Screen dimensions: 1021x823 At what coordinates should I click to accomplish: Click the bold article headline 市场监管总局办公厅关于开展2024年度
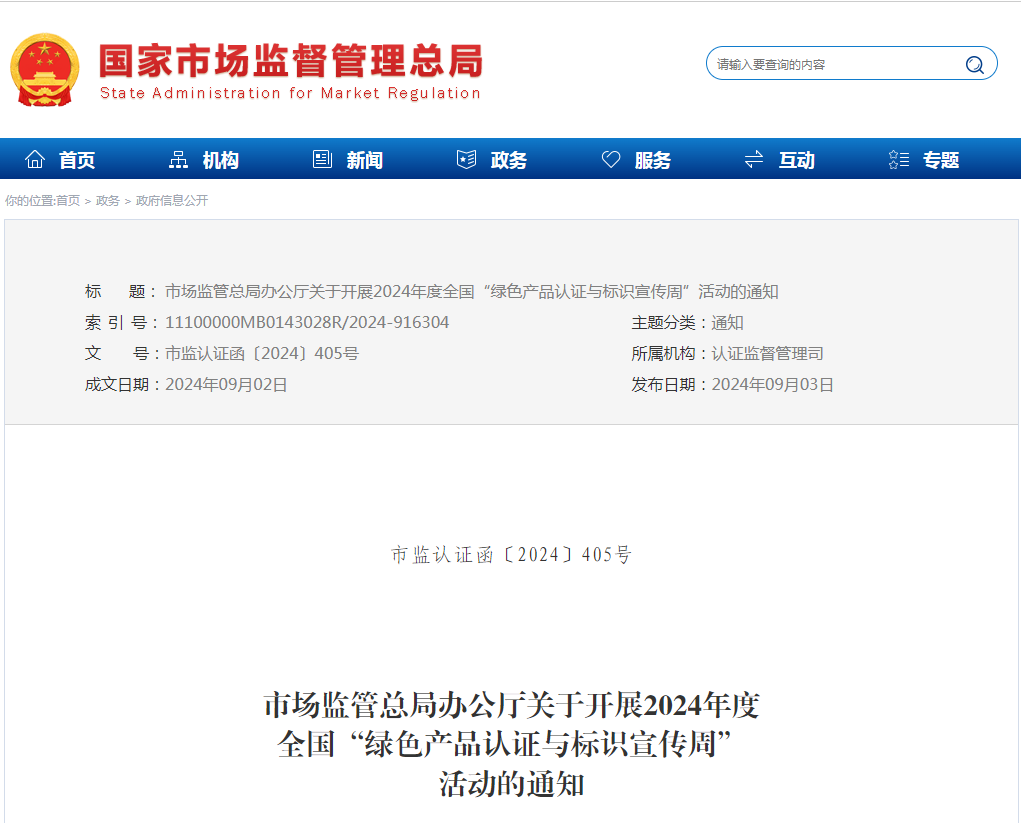click(511, 706)
